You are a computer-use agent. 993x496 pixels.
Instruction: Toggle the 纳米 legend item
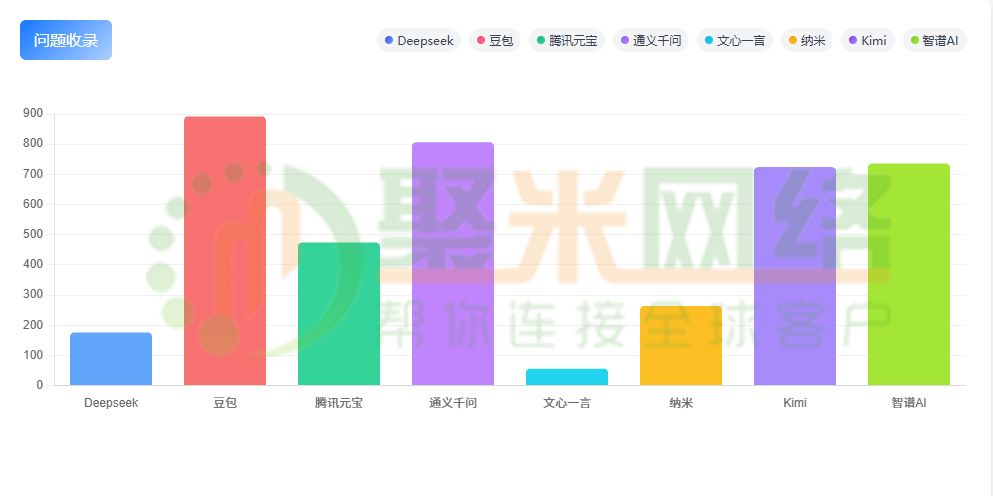pyautogui.click(x=807, y=41)
